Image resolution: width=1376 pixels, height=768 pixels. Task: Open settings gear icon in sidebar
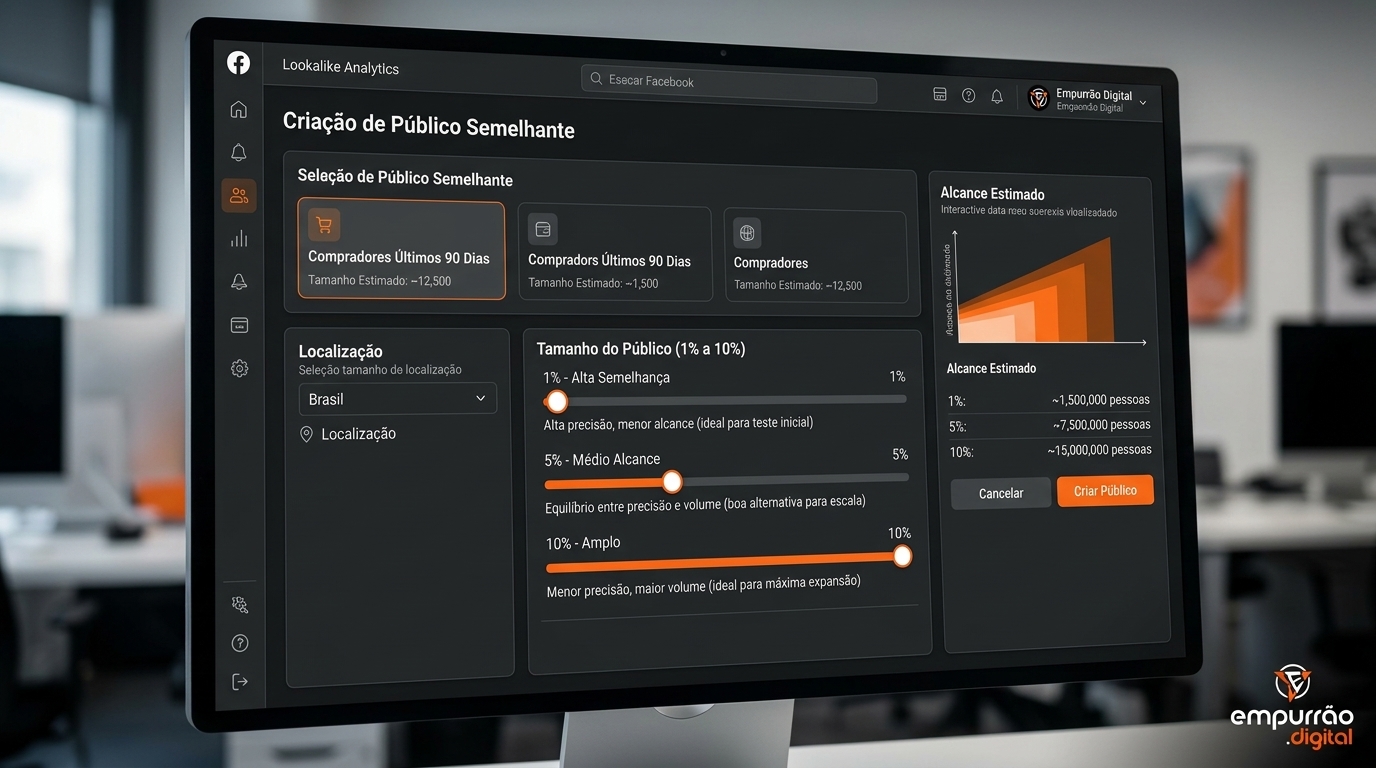point(239,368)
